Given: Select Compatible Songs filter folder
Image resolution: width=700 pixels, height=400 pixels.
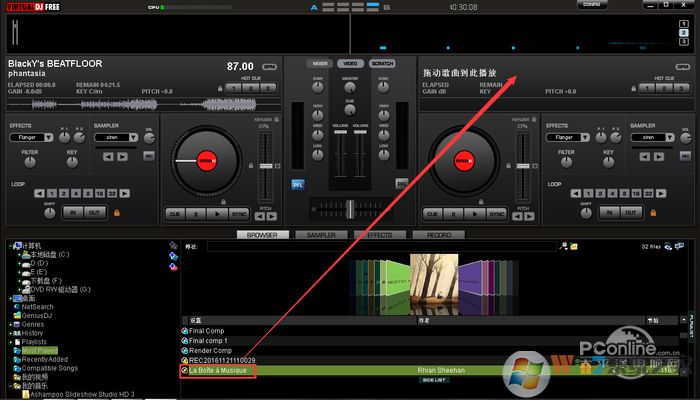Looking at the screenshot, I should tap(46, 368).
